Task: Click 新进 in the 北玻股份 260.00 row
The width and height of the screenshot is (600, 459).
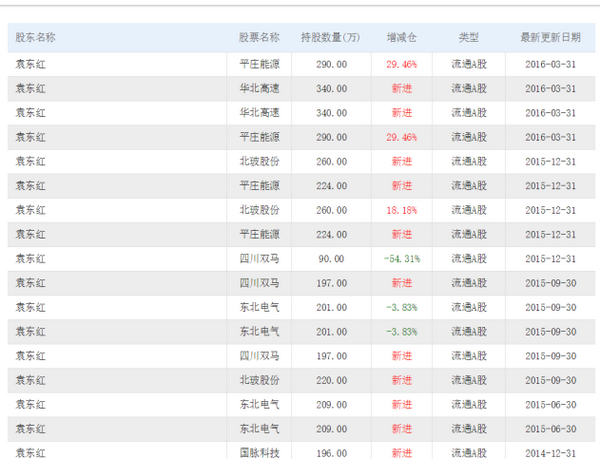Action: [x=402, y=161]
